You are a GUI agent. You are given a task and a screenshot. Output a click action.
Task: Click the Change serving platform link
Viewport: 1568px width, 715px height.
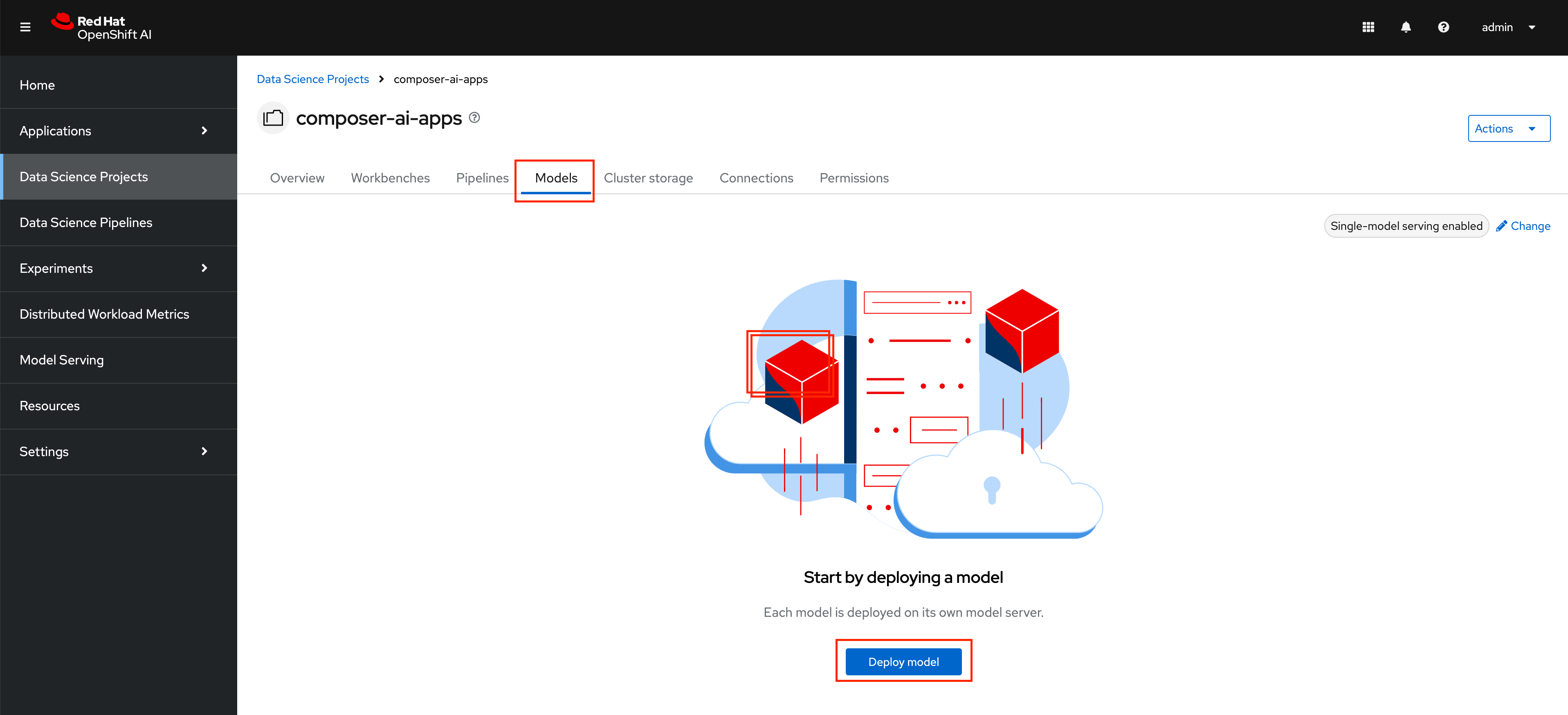pos(1523,226)
